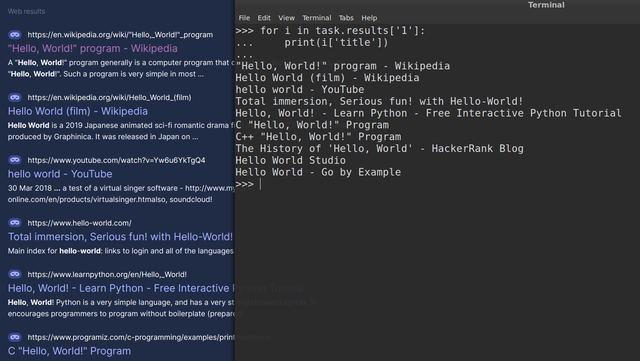Click link icon beside the YouTube watch URL
The image size is (640, 361).
[15, 160]
